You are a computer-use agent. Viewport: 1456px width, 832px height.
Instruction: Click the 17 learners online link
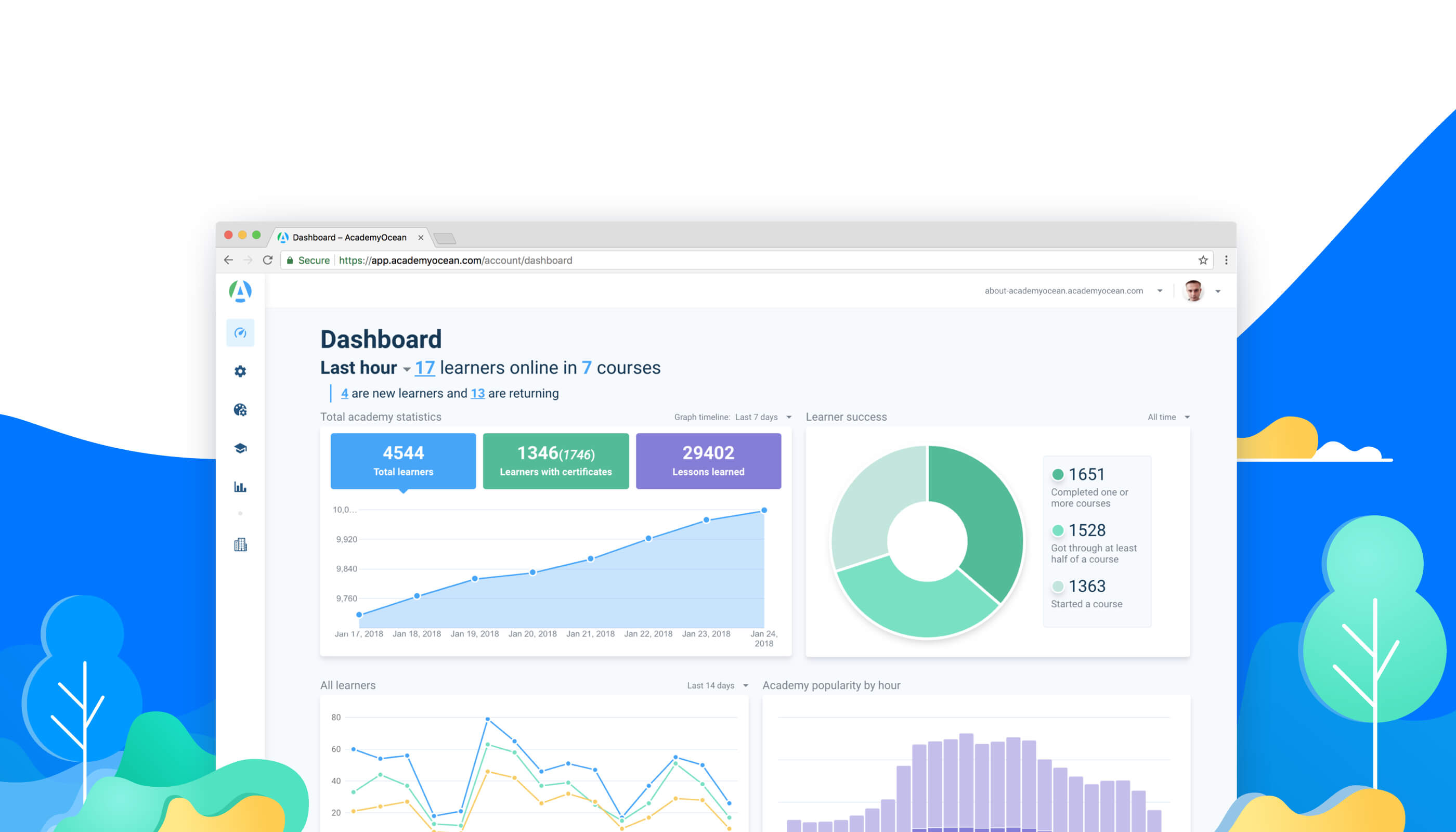[424, 368]
